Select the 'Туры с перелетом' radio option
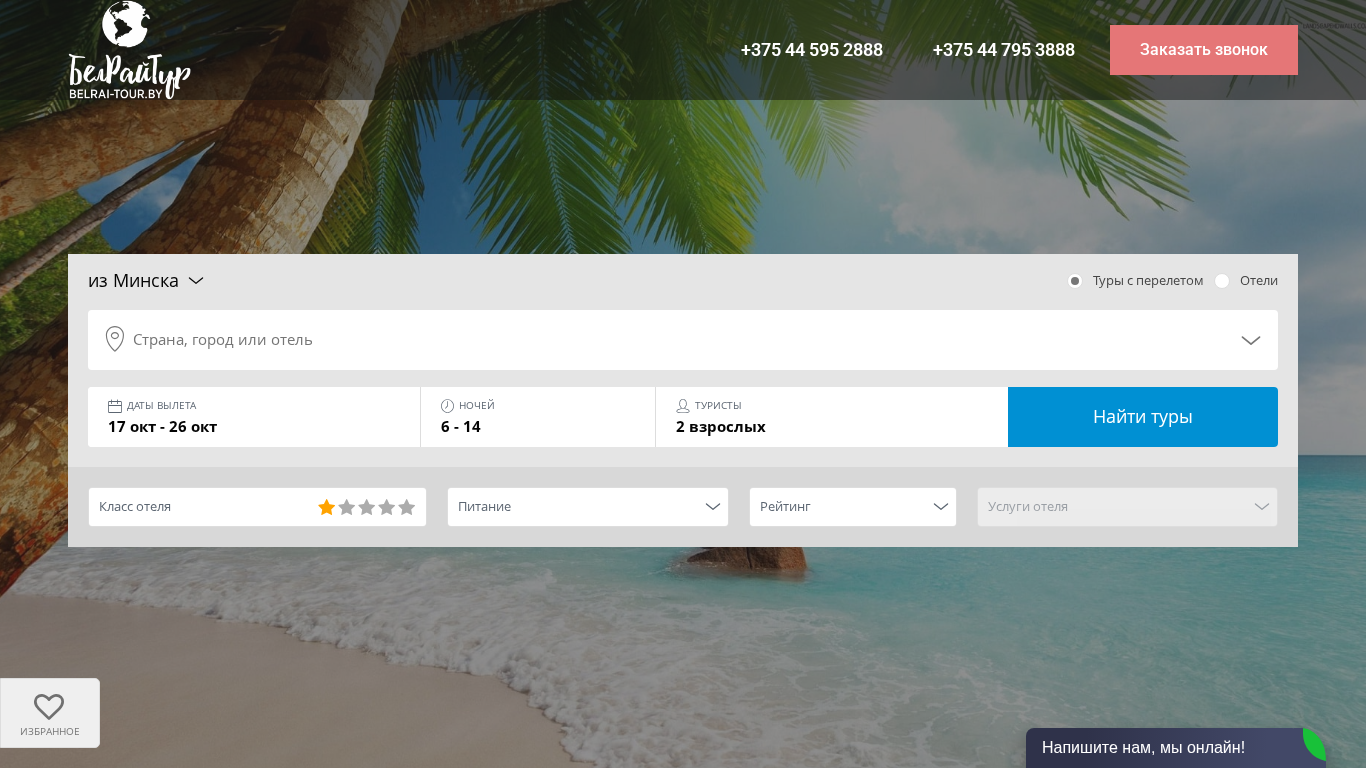The image size is (1366, 768). (1075, 281)
